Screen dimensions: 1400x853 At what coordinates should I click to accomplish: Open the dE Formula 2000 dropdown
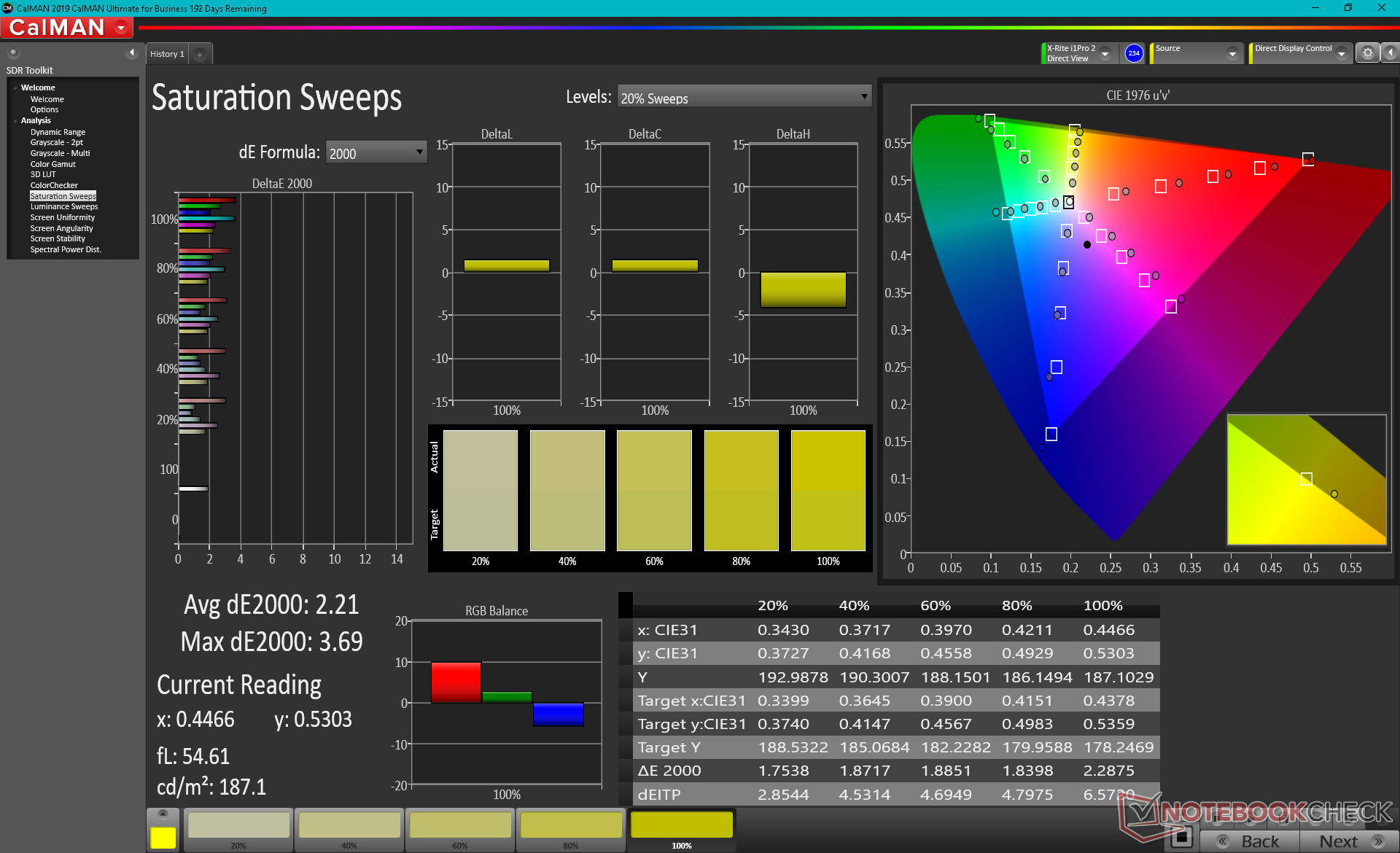[376, 152]
